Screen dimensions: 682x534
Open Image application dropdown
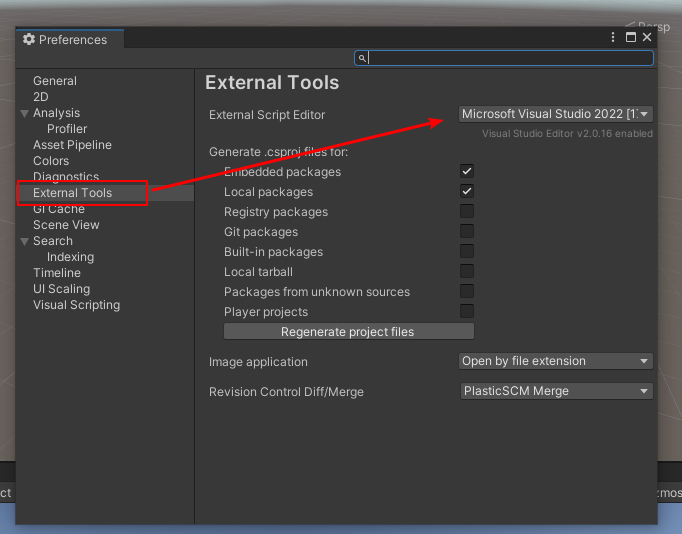[x=556, y=361]
